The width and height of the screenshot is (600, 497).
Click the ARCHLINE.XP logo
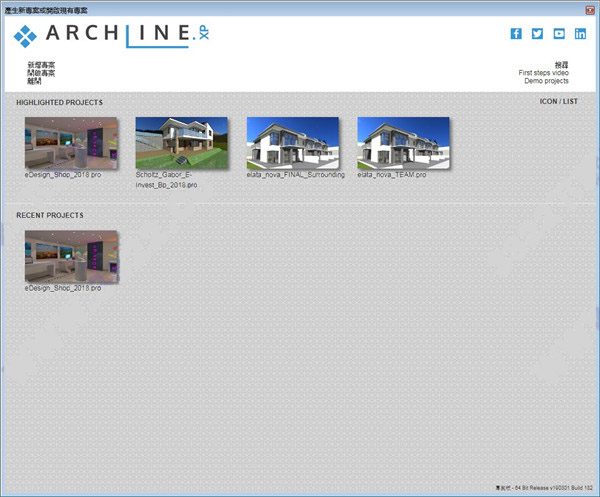click(x=111, y=36)
